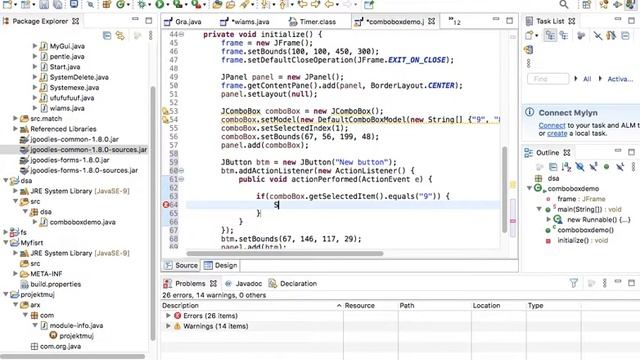Click the Last Edit Location arrow icon
This screenshot has width=640, height=360.
[x=302, y=4]
